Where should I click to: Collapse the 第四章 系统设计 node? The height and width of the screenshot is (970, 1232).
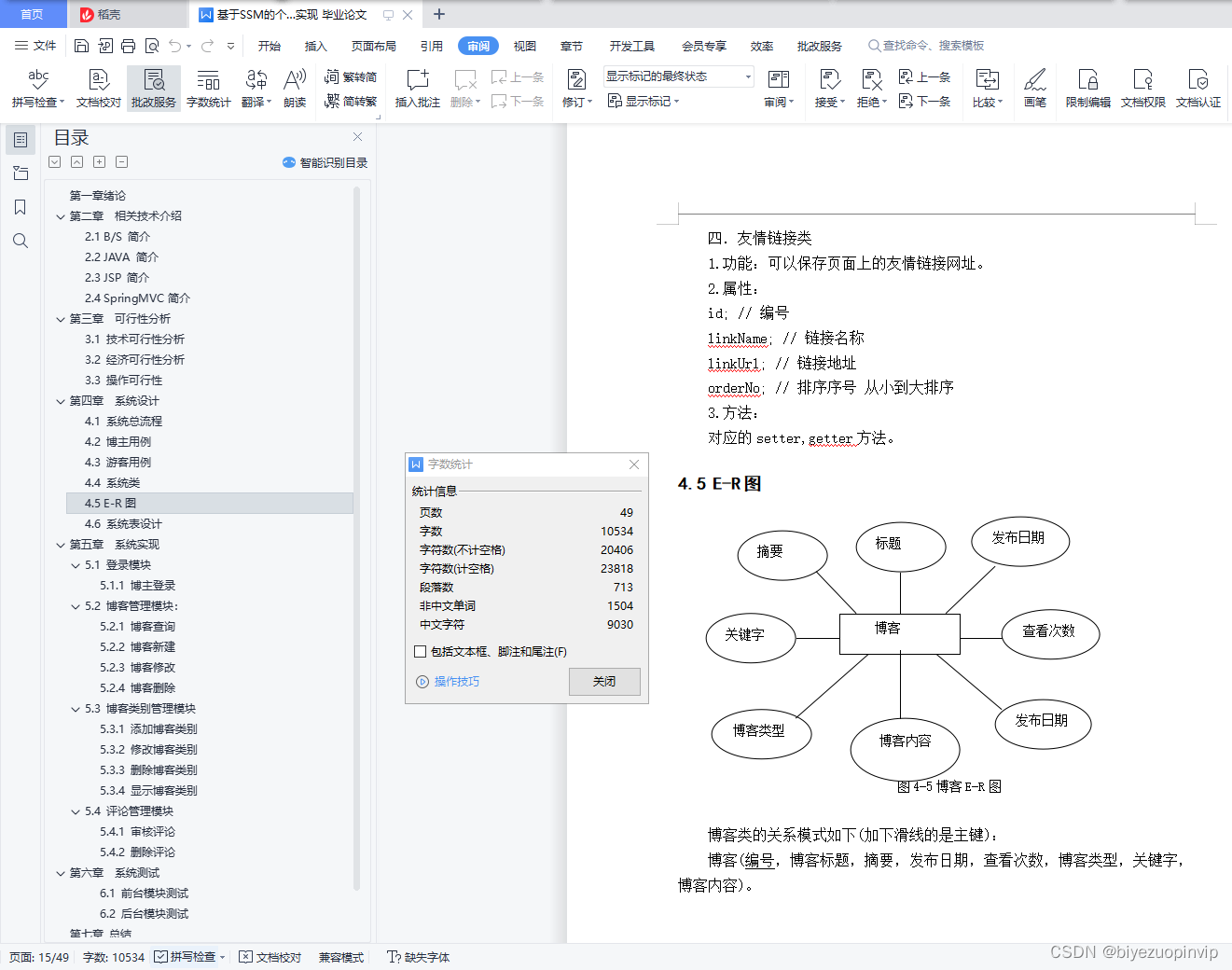pos(61,401)
